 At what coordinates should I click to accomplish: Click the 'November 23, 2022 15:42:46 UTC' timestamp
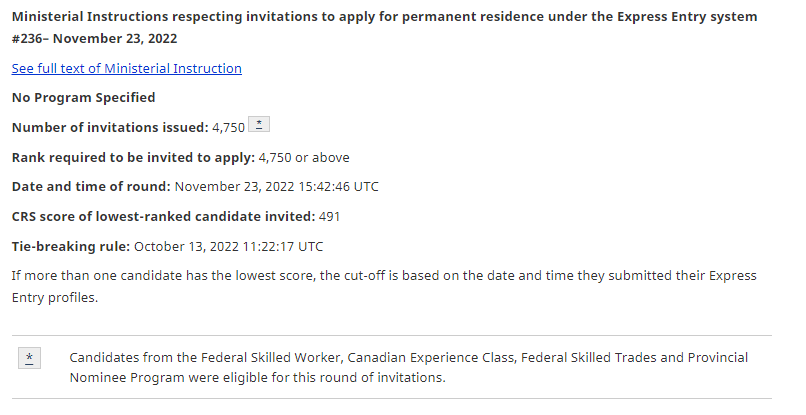277,187
